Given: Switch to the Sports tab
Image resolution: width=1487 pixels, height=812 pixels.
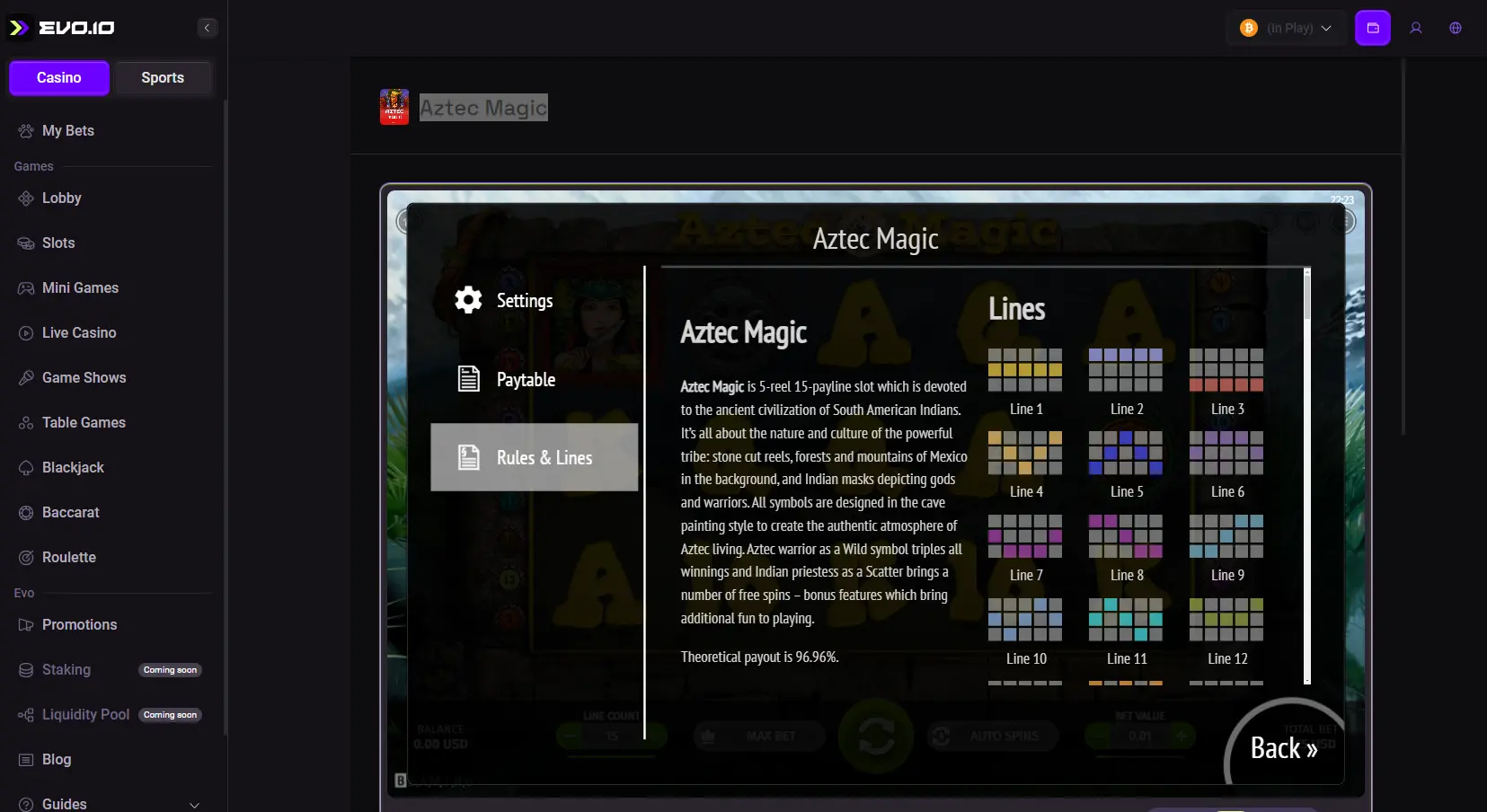Looking at the screenshot, I should tap(163, 78).
